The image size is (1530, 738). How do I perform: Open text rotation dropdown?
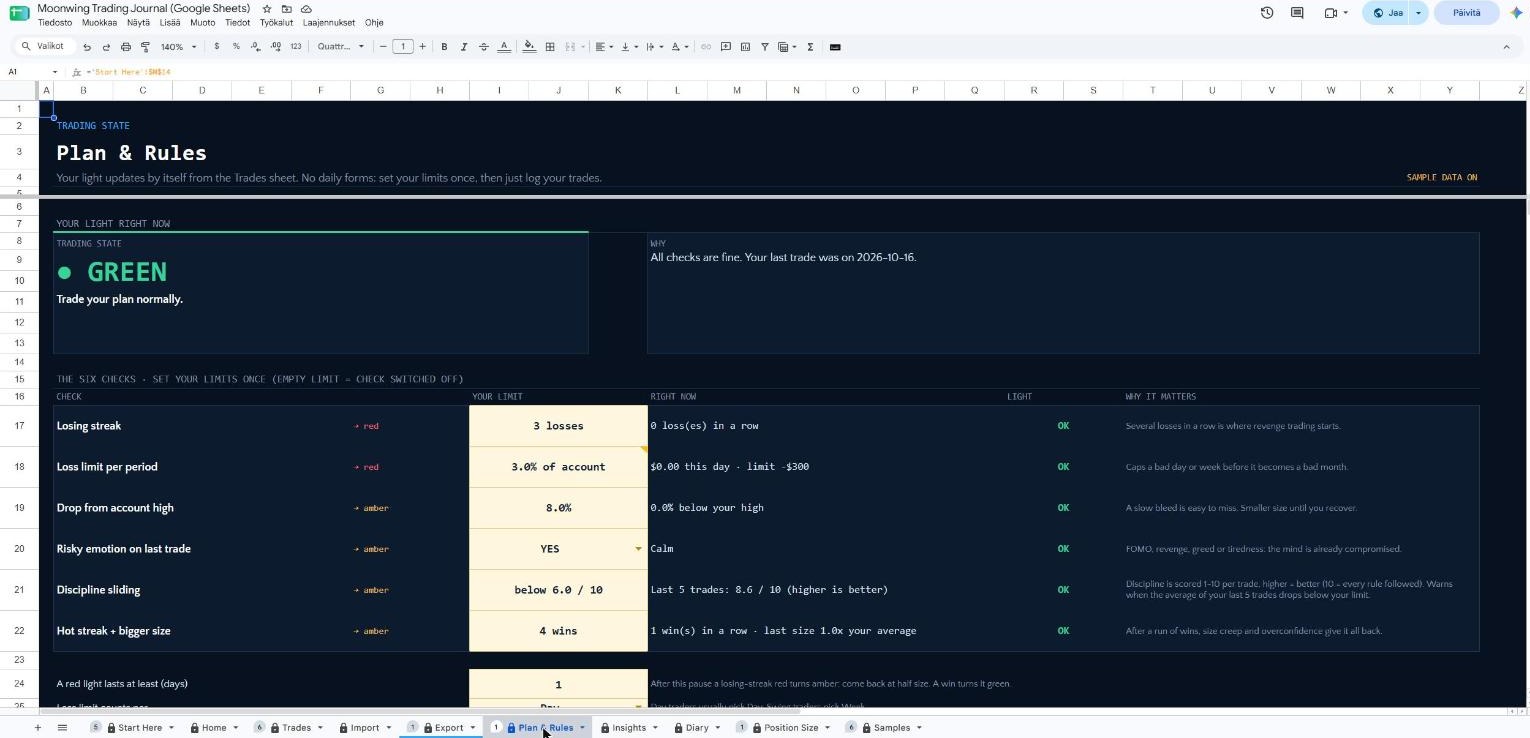coord(679,47)
